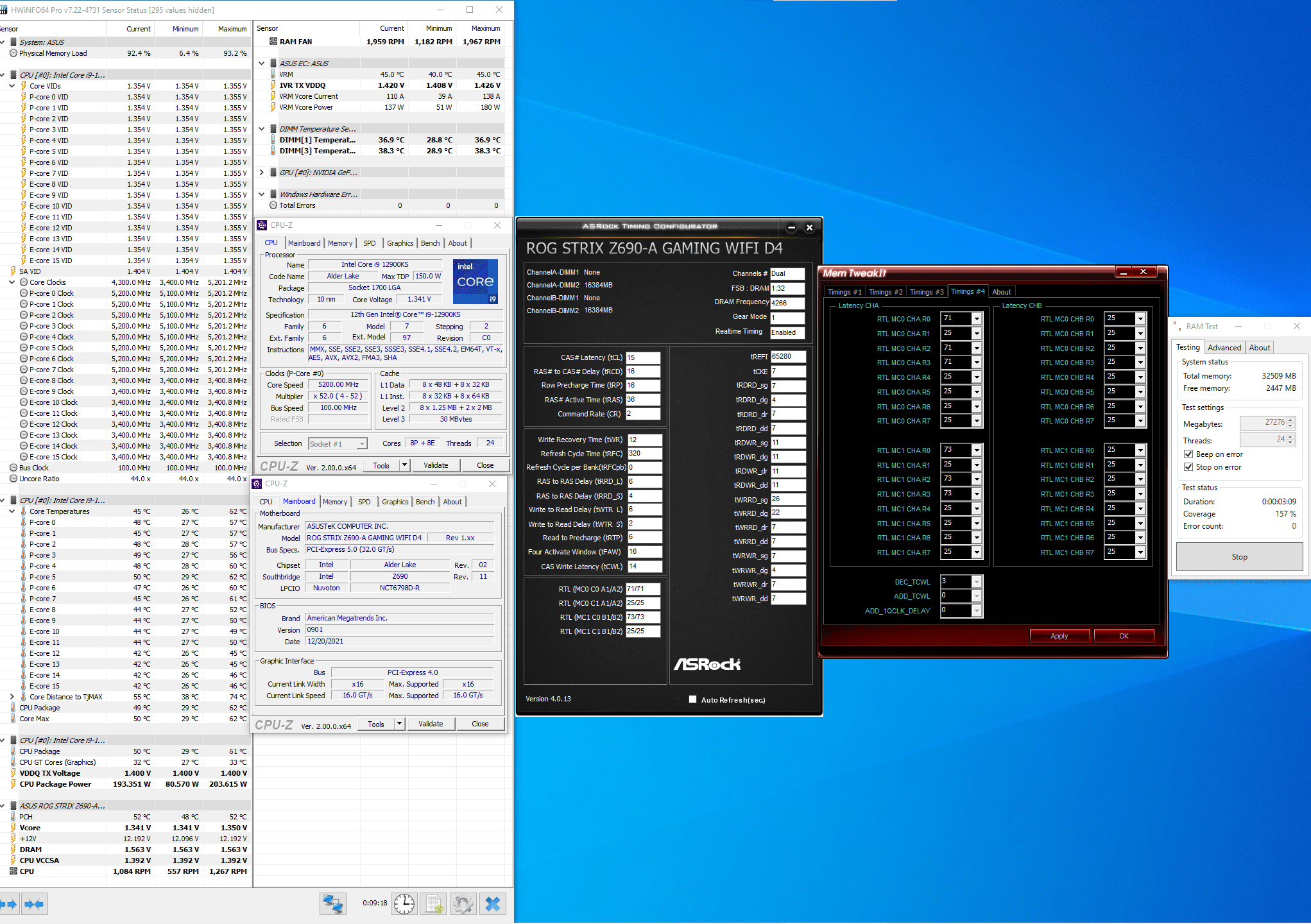Click the collapse columns inward arrows icon
The image size is (1311, 924).
[34, 904]
